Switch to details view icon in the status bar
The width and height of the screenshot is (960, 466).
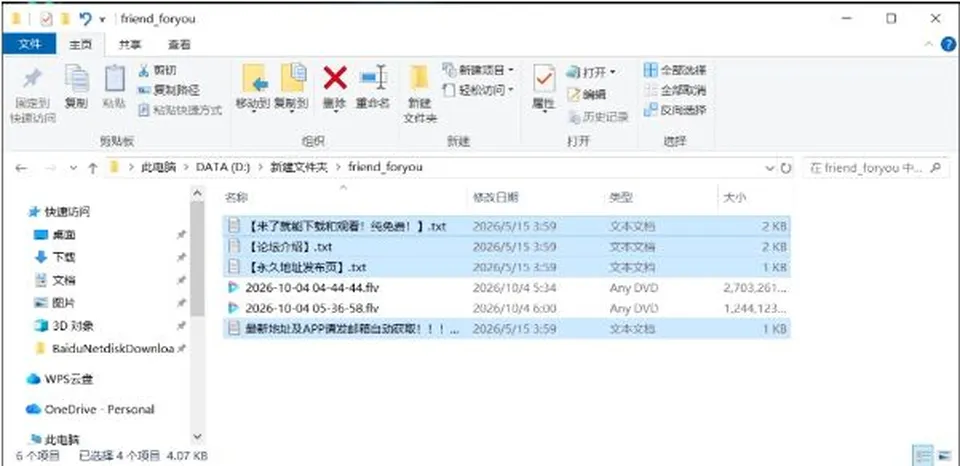coord(923,456)
